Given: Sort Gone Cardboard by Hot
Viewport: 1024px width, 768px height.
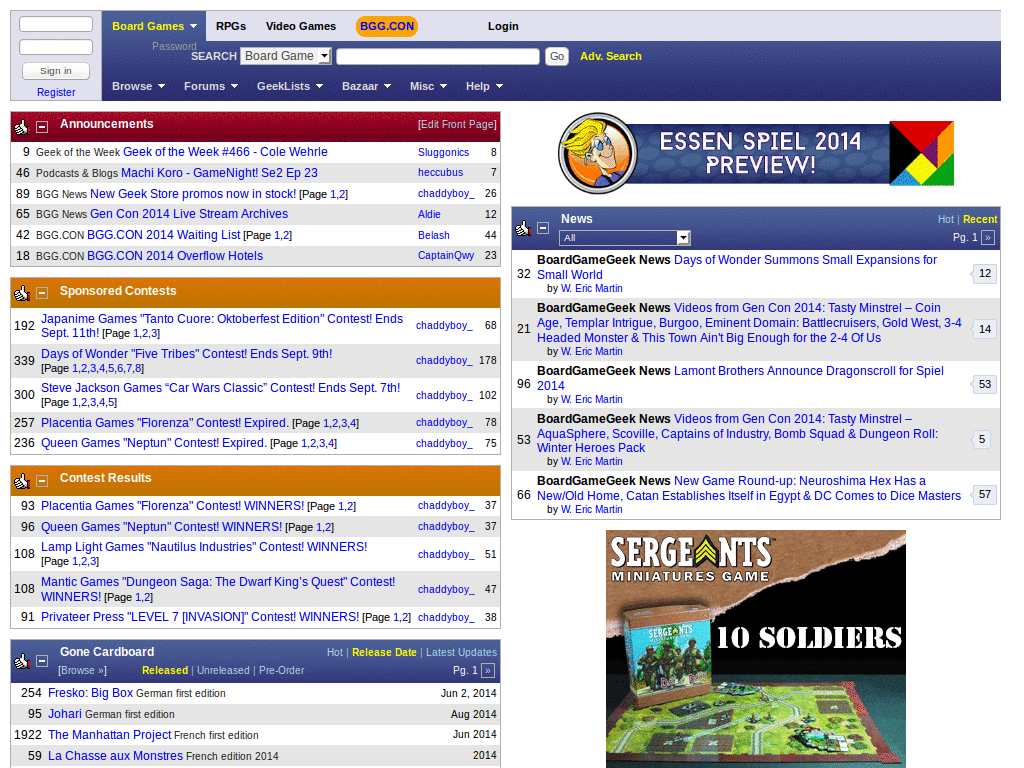Looking at the screenshot, I should [x=334, y=652].
